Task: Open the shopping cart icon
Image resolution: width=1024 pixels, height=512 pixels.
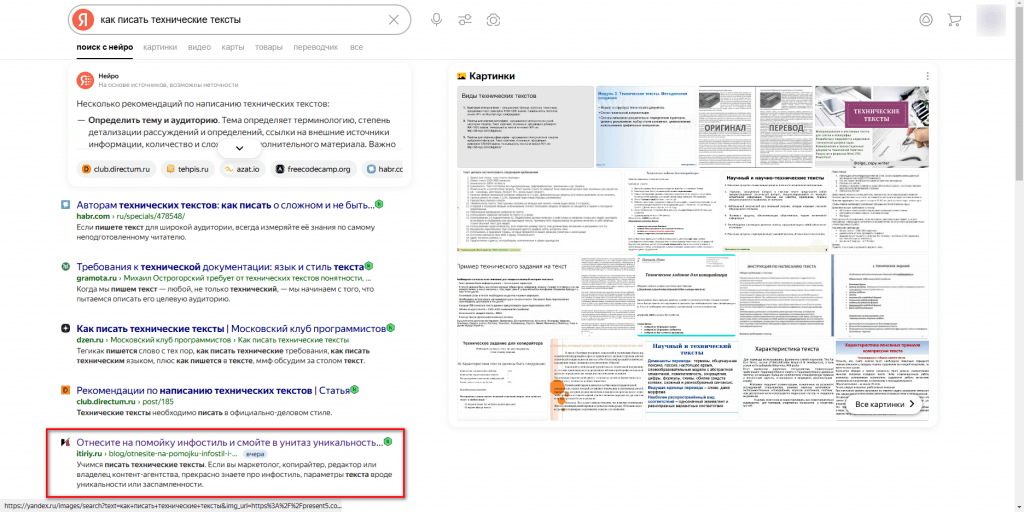Action: (x=954, y=20)
